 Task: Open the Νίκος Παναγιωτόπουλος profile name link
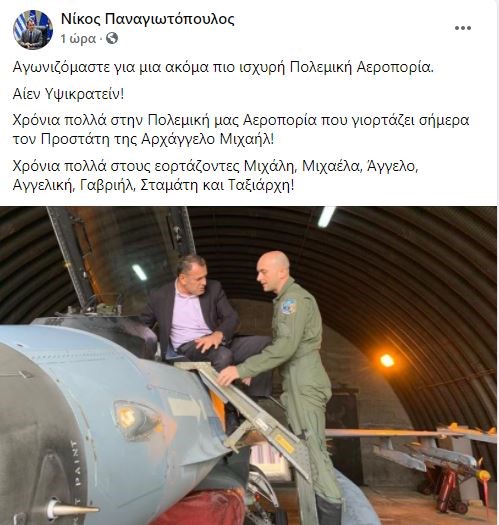(148, 19)
